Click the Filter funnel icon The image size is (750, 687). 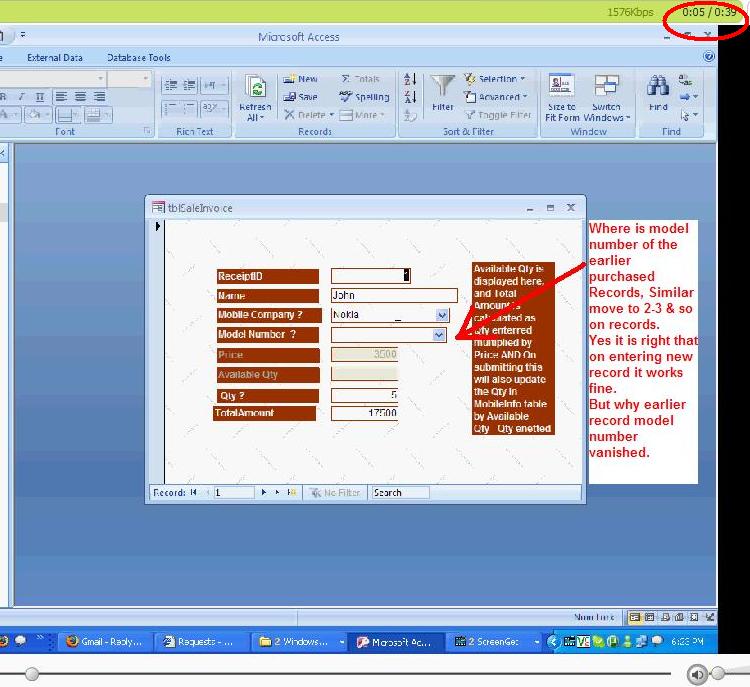442,86
